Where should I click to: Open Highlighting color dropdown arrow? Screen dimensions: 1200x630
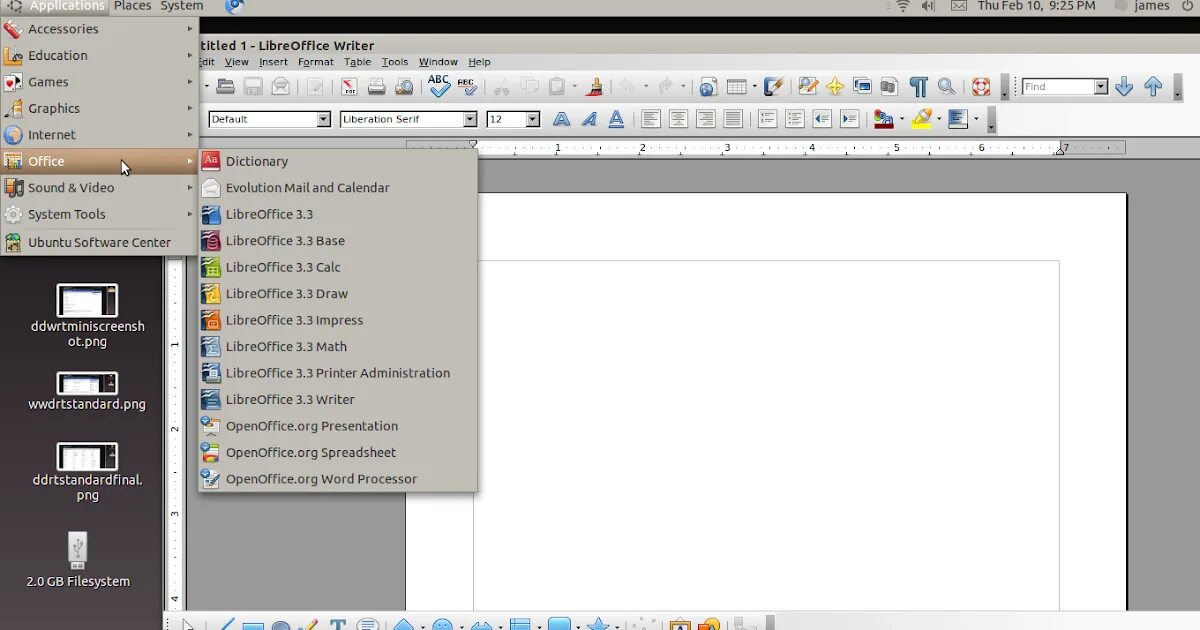(940, 119)
